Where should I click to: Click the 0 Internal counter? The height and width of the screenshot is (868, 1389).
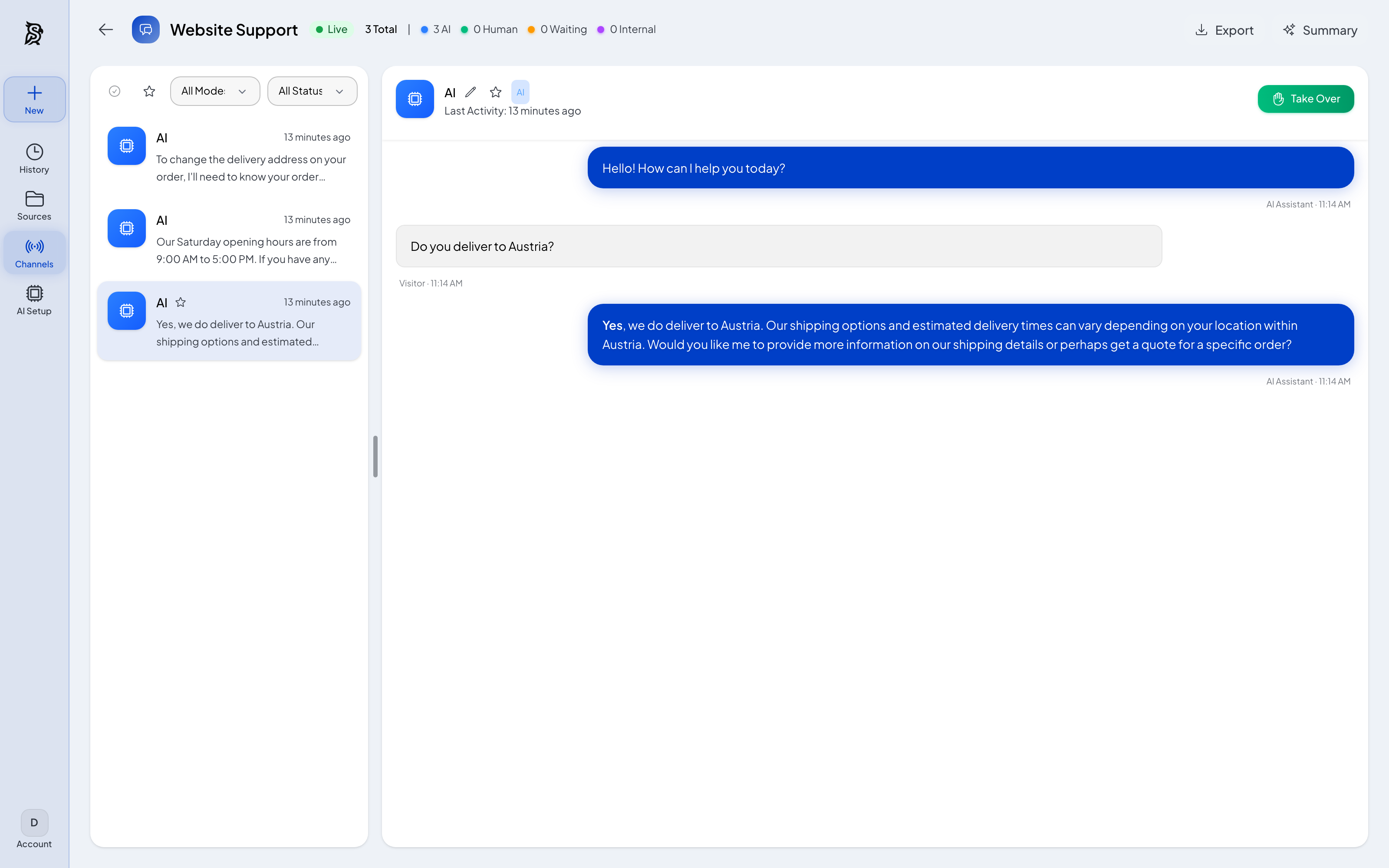coord(626,29)
